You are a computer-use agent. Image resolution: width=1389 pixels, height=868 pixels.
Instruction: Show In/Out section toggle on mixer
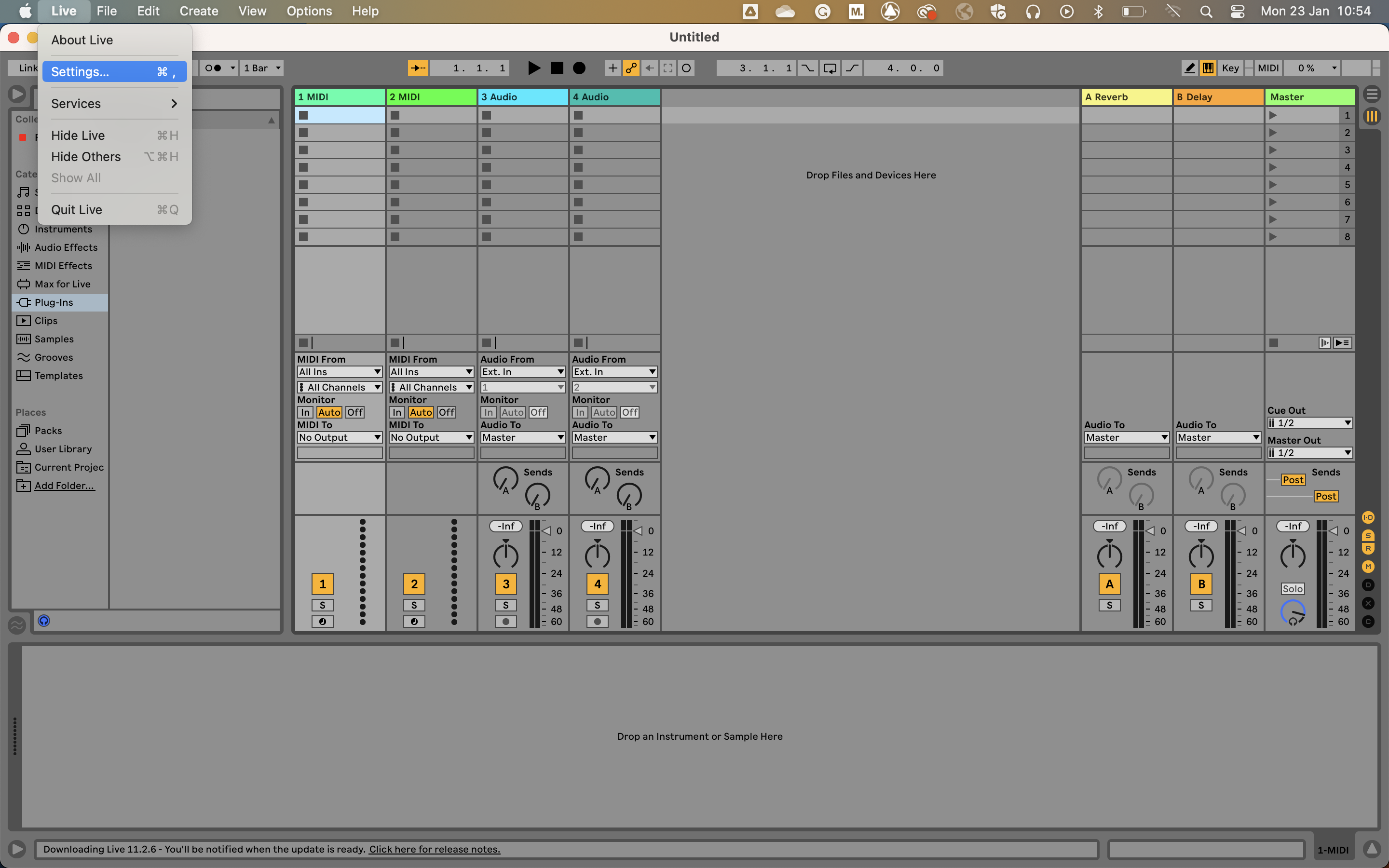pos(1368,517)
